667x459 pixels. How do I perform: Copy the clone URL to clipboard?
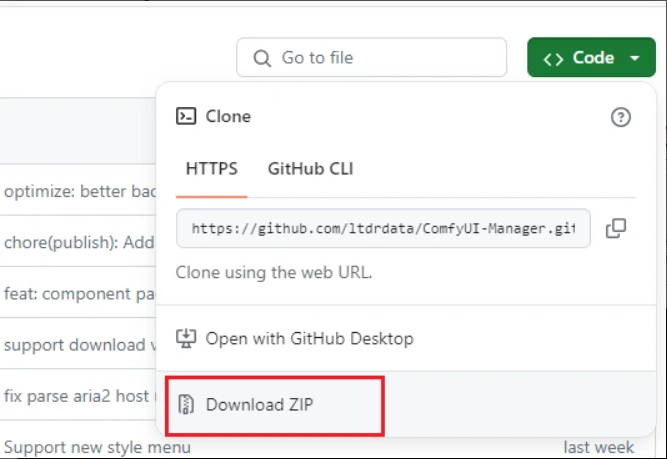616,228
